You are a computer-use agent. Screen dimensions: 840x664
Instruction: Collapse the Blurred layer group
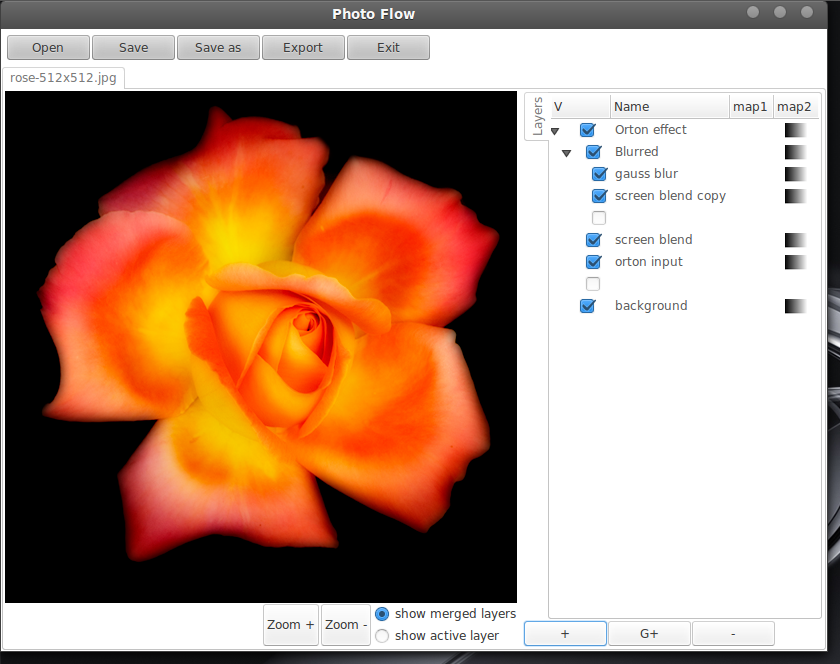pos(567,151)
